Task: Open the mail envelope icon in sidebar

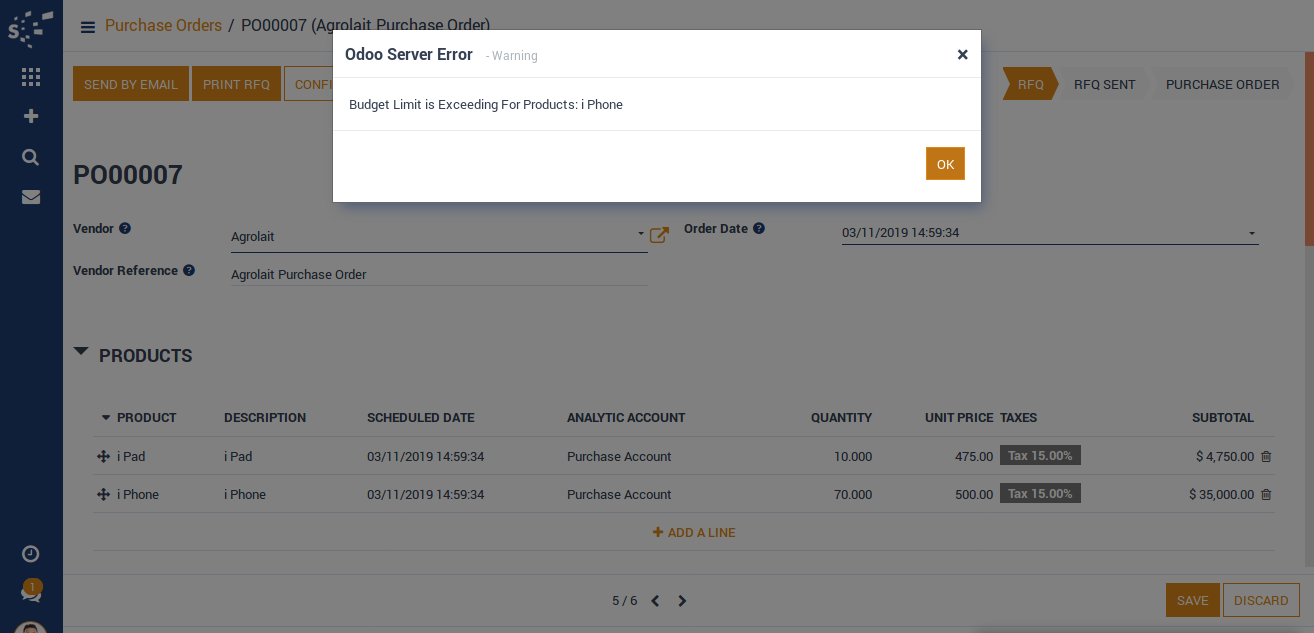Action: point(31,197)
